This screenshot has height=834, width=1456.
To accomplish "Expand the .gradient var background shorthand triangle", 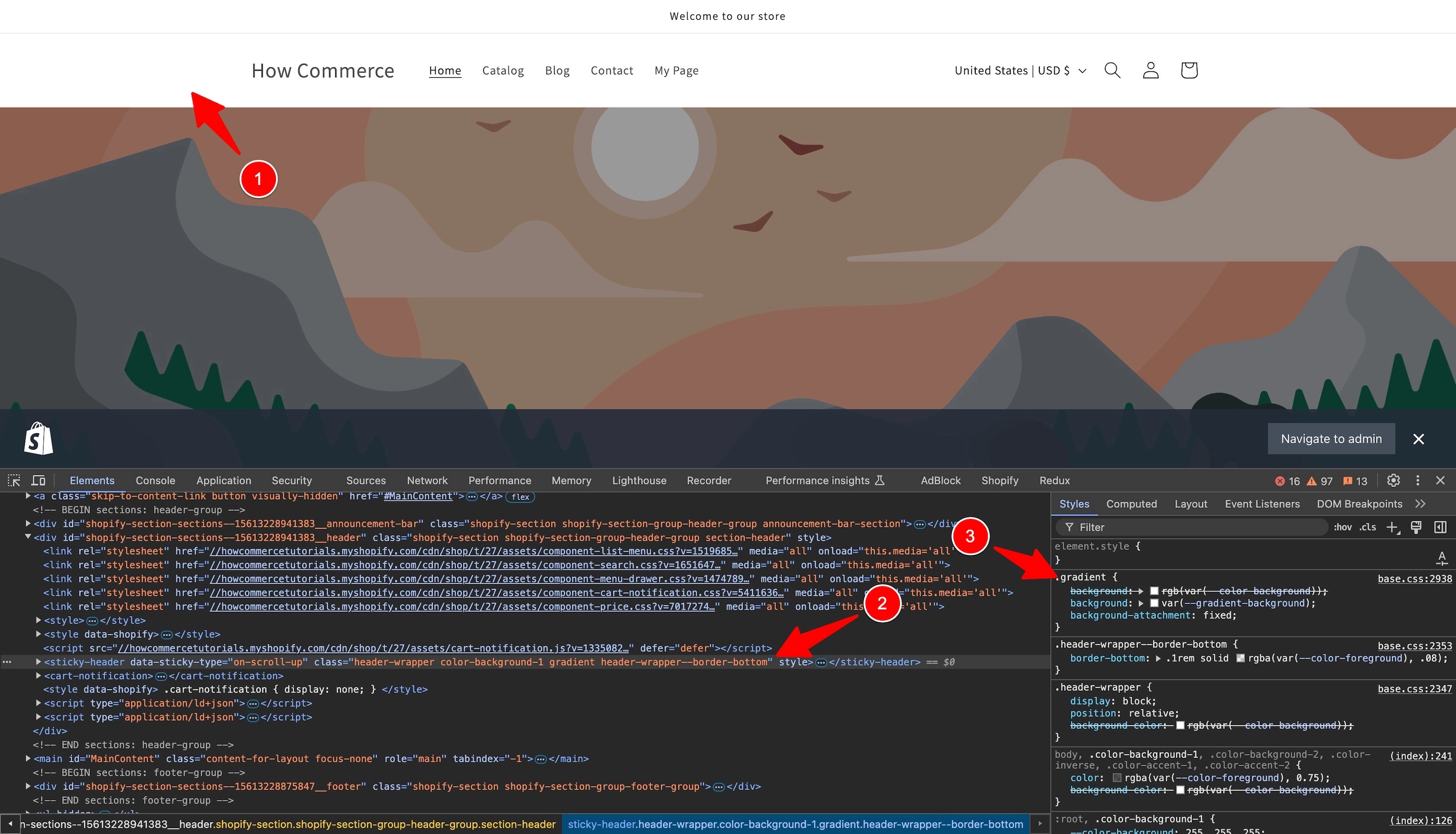I will (1141, 603).
